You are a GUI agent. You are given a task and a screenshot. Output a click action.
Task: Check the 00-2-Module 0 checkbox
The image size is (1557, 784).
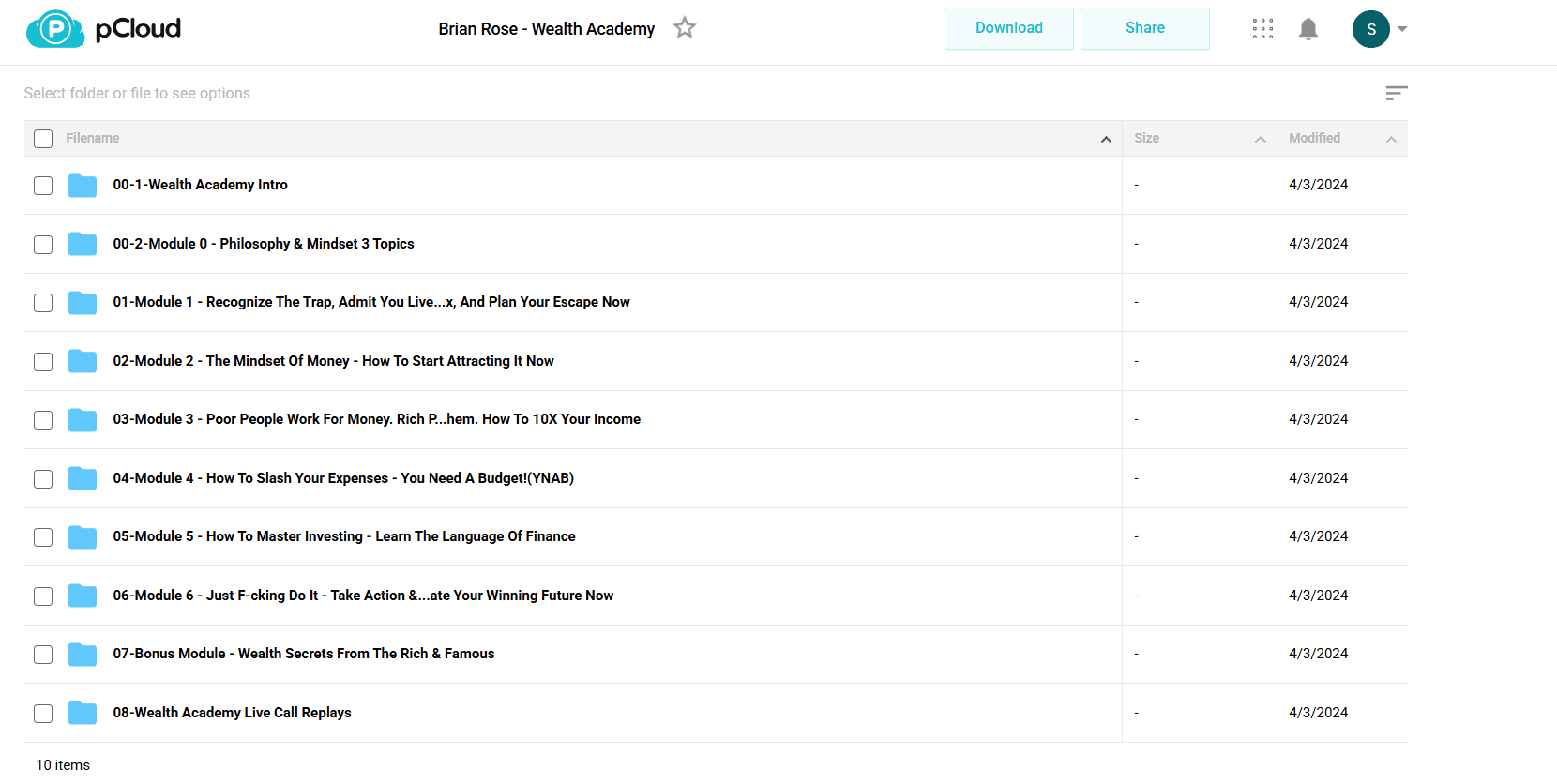43,245
